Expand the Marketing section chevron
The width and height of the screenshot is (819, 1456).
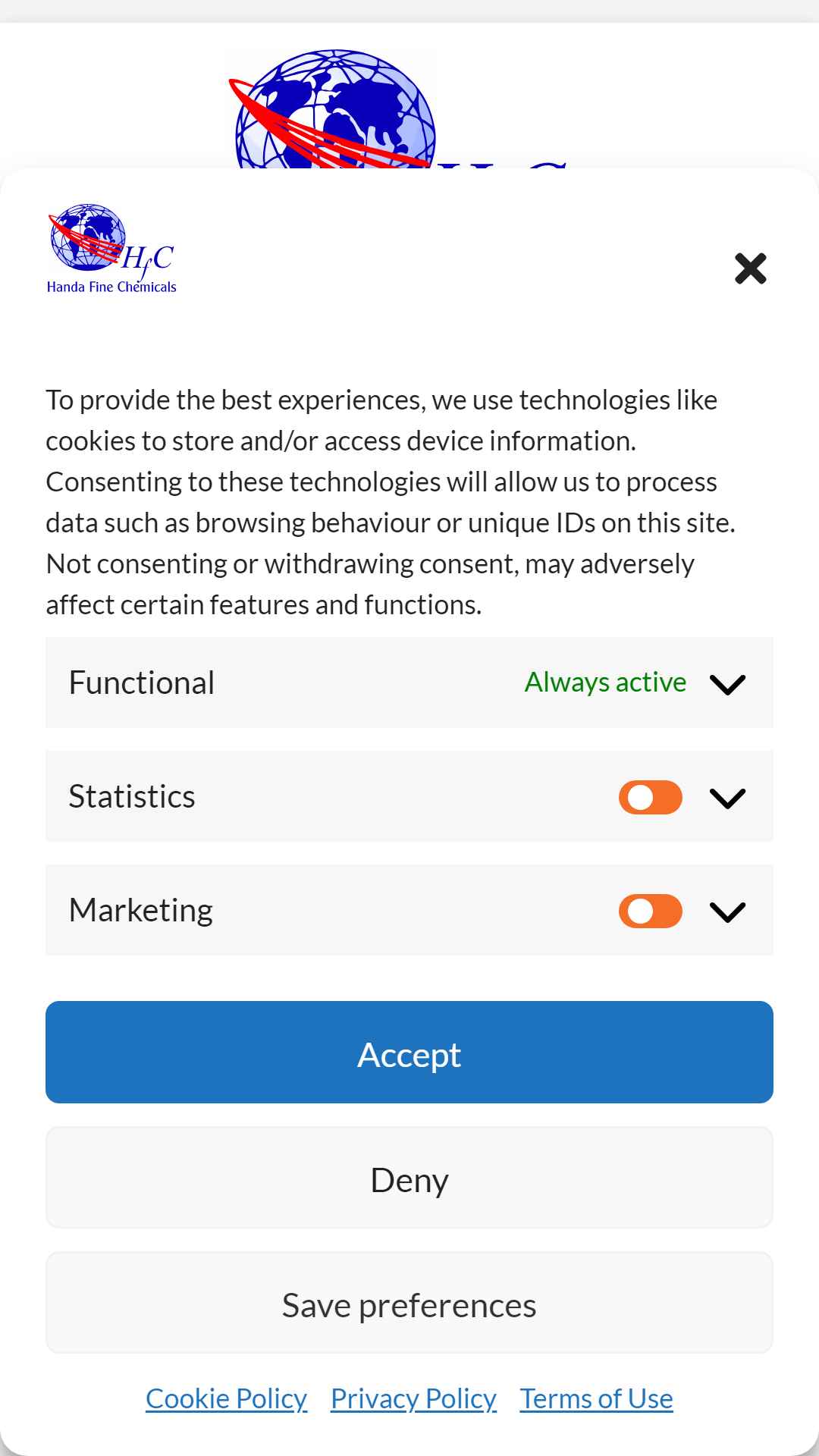[728, 912]
